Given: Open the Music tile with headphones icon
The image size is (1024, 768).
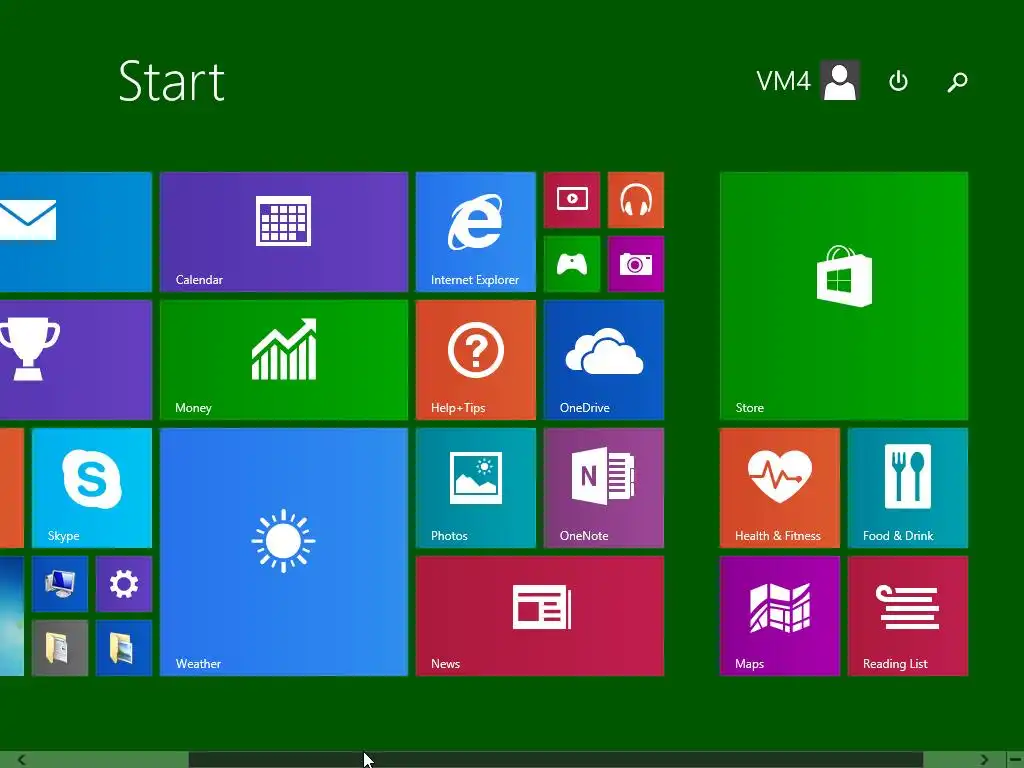Looking at the screenshot, I should (x=636, y=200).
